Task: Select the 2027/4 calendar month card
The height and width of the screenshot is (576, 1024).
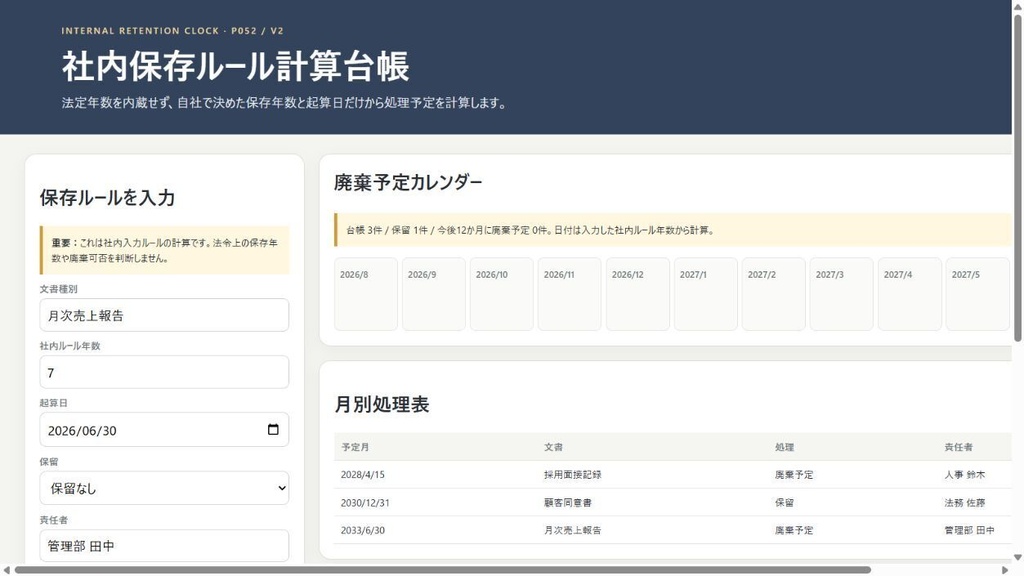Action: 909,294
